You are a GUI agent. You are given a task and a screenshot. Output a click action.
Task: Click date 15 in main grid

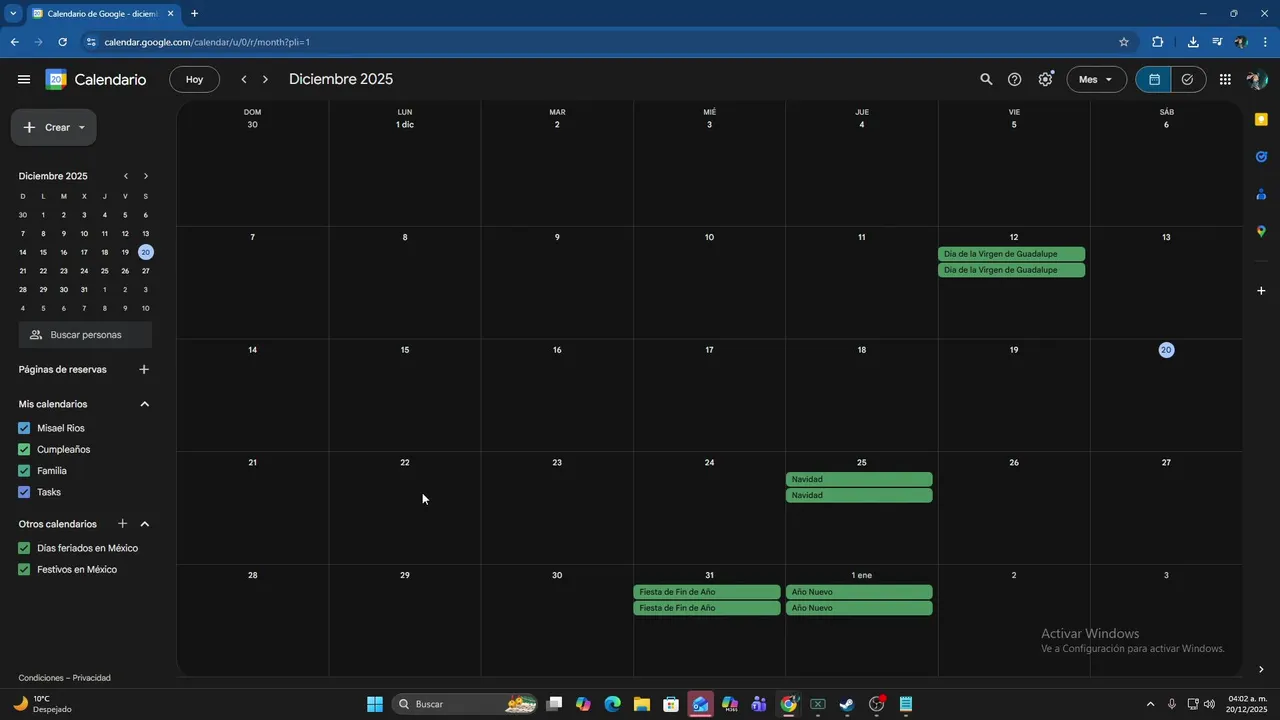tap(405, 350)
